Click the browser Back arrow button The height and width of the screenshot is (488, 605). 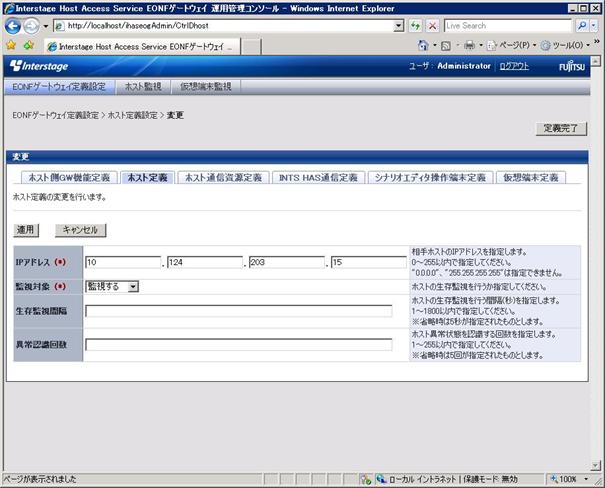pos(12,26)
